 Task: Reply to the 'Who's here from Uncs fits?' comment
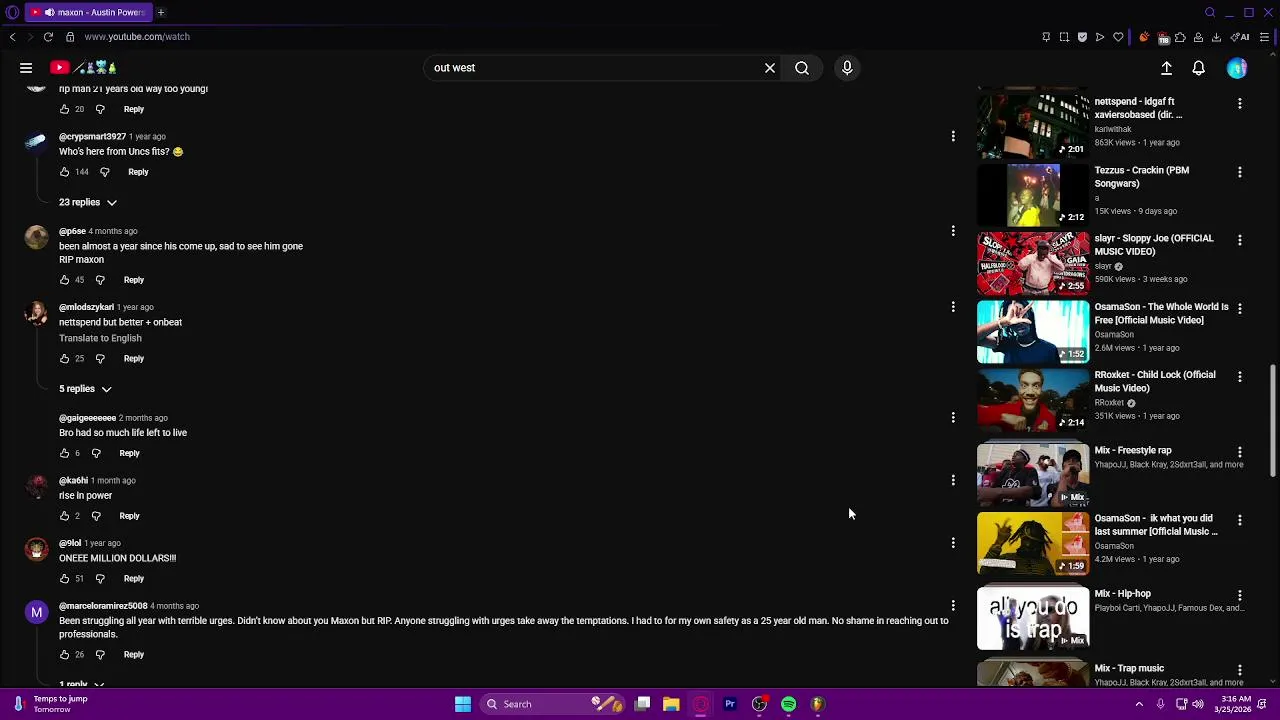pyautogui.click(x=138, y=172)
